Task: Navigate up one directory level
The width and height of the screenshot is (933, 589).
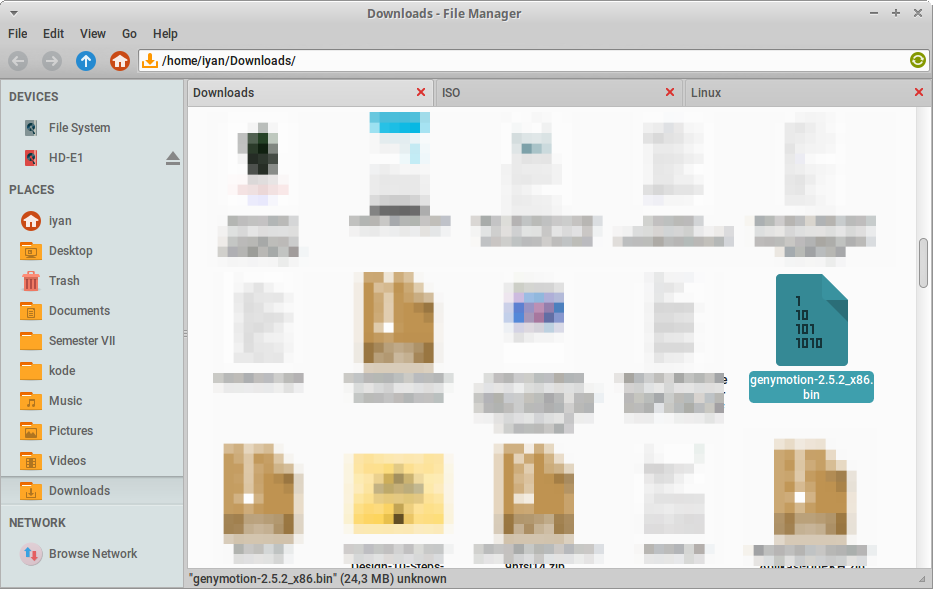Action: (86, 60)
